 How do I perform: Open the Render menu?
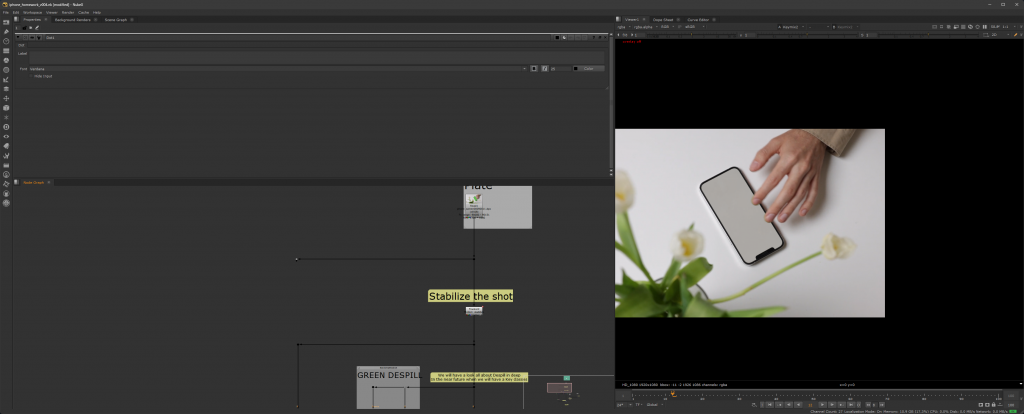pyautogui.click(x=68, y=12)
